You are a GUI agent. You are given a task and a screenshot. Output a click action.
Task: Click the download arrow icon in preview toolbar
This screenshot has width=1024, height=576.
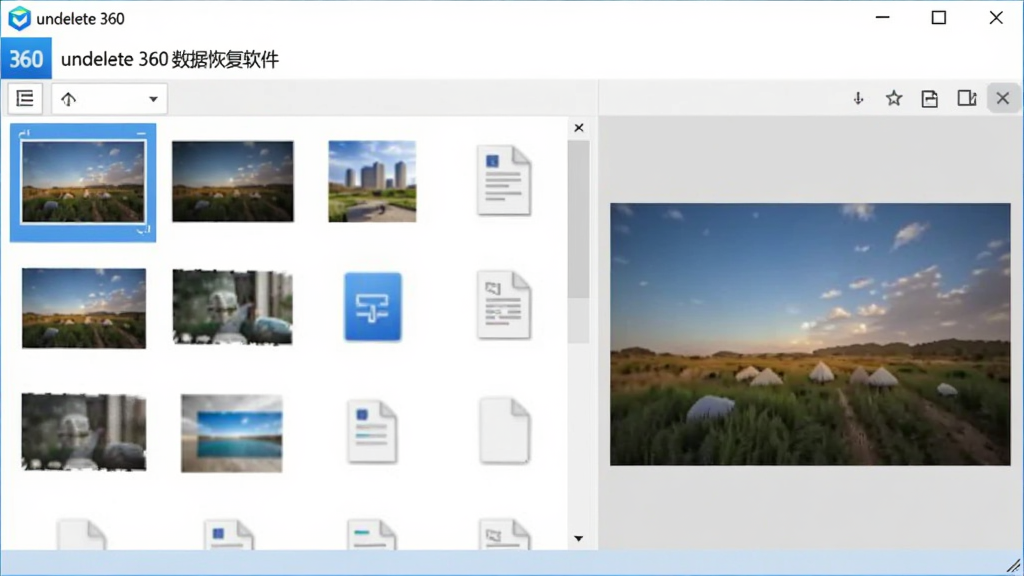[858, 99]
